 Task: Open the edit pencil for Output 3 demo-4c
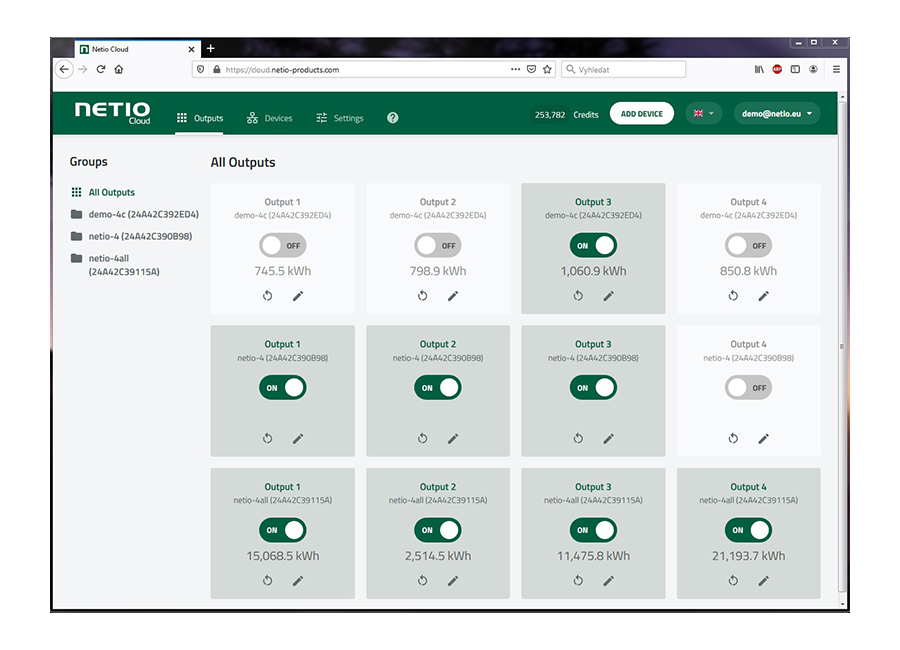point(608,296)
